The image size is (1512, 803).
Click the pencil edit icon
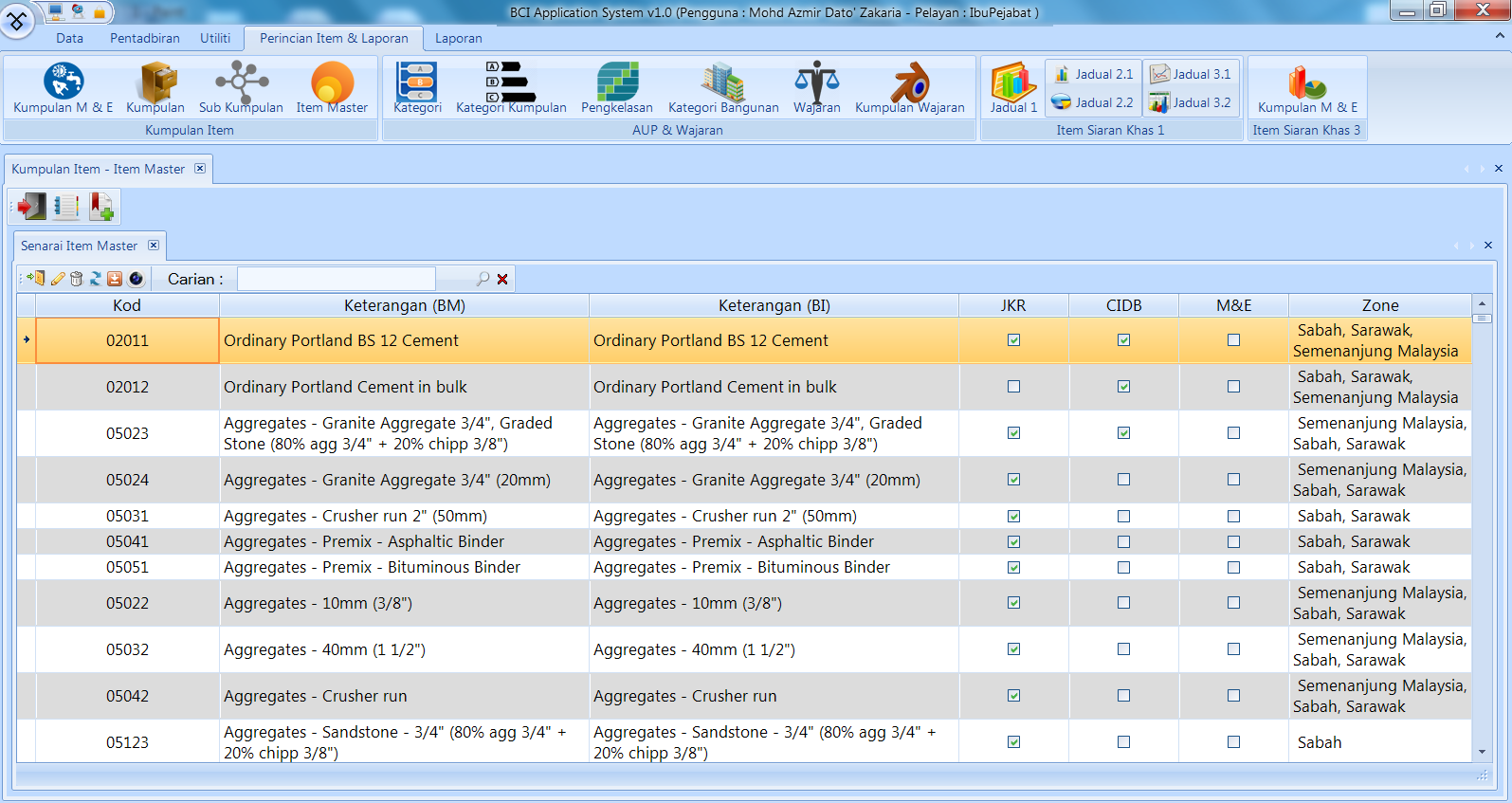point(58,279)
